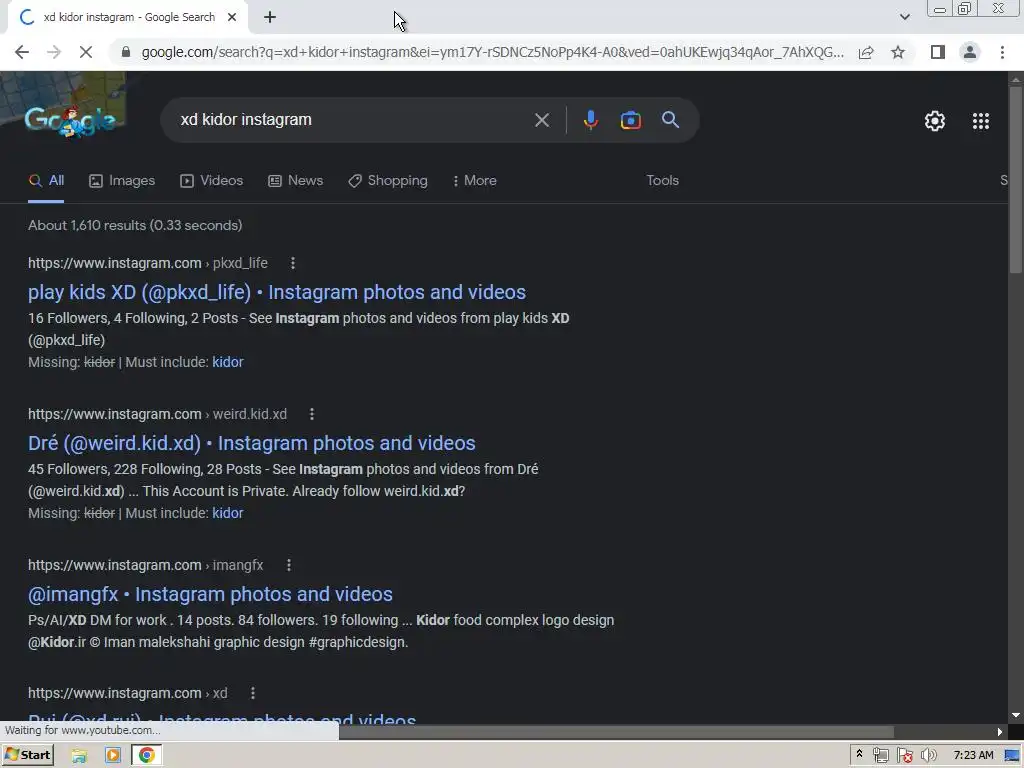The image size is (1024, 768).
Task: Open the Google apps grid
Action: point(980,121)
